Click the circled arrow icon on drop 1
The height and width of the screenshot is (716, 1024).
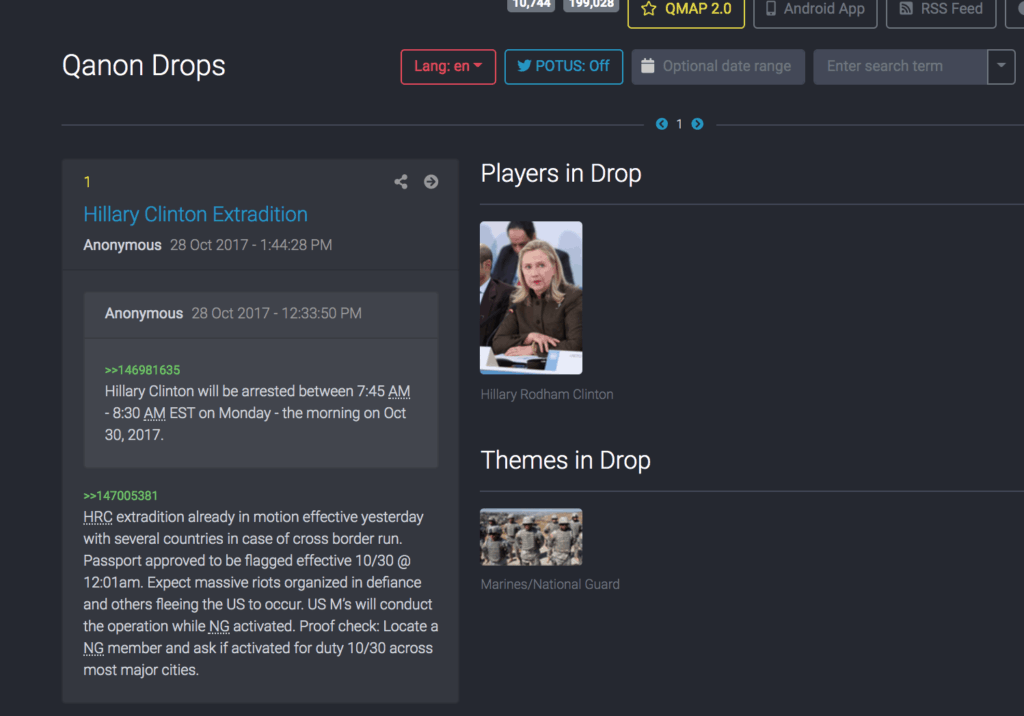tap(431, 182)
